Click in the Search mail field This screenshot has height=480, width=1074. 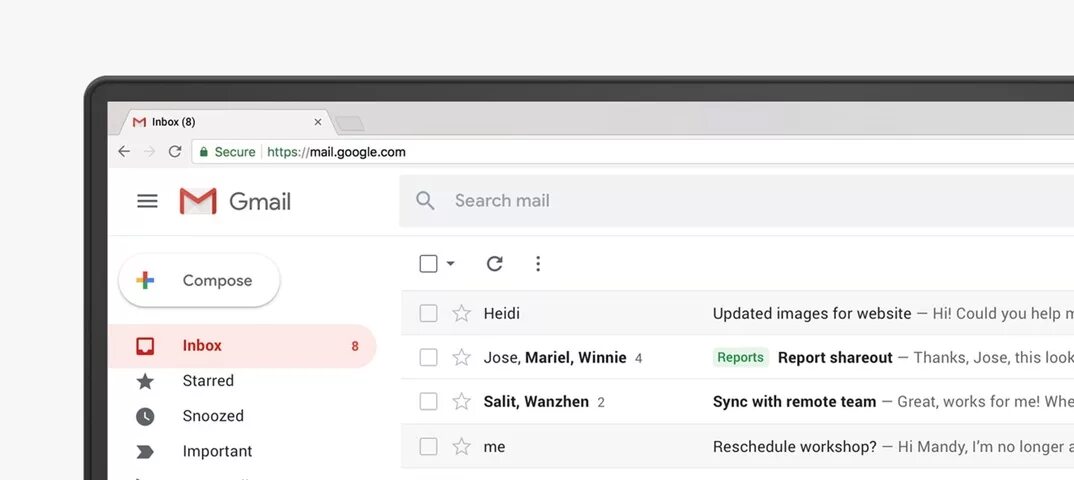(x=736, y=201)
